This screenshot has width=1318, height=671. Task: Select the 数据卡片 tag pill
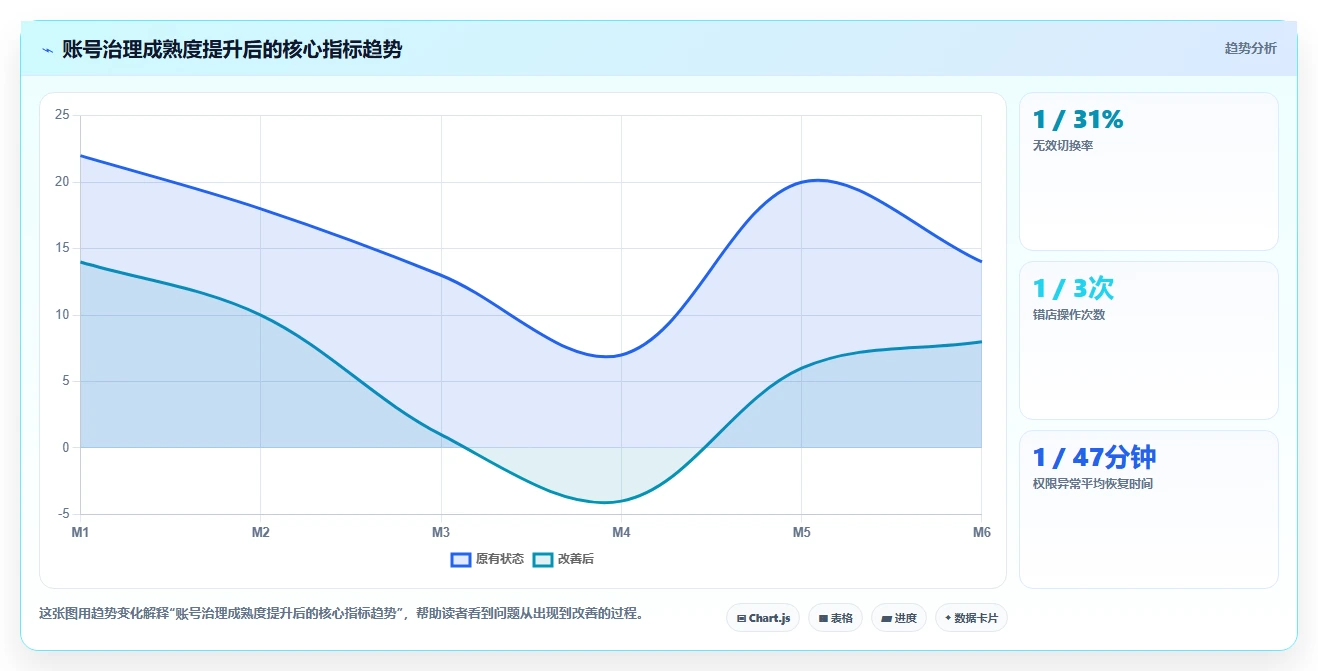pyautogui.click(x=971, y=618)
